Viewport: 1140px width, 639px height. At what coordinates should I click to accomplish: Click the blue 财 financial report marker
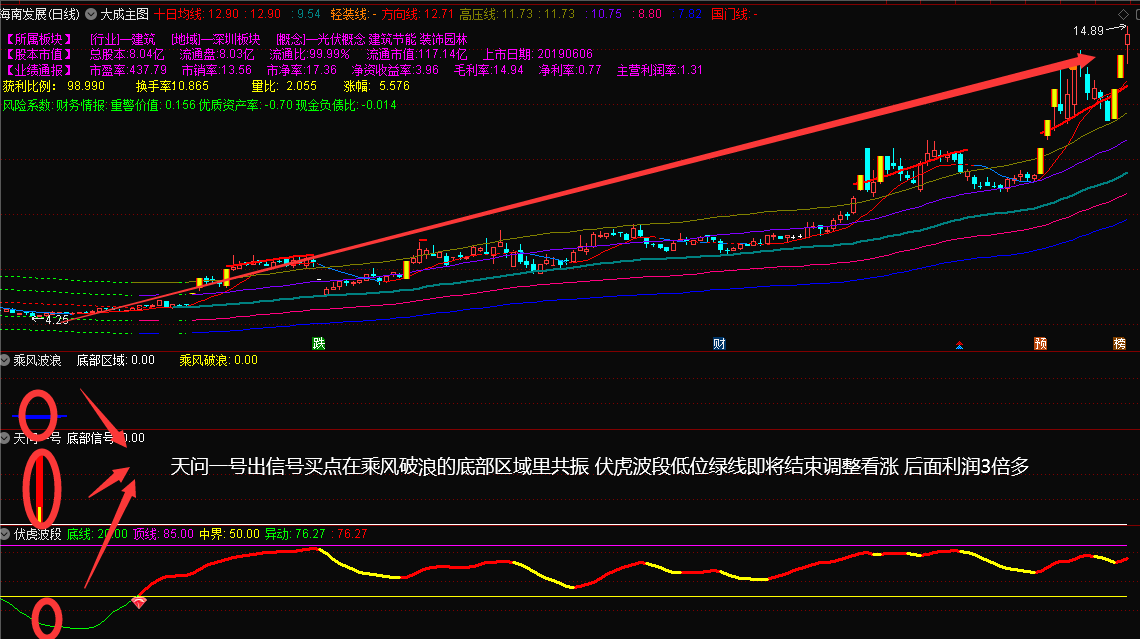[719, 343]
